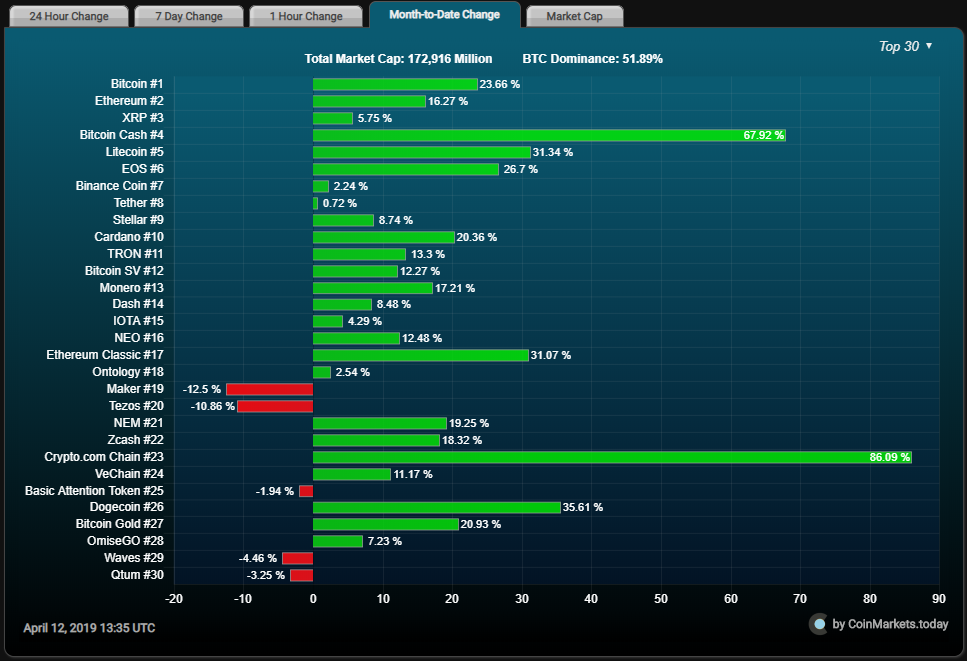Click the red Maker #19 bar
This screenshot has height=661, width=967.
point(270,389)
